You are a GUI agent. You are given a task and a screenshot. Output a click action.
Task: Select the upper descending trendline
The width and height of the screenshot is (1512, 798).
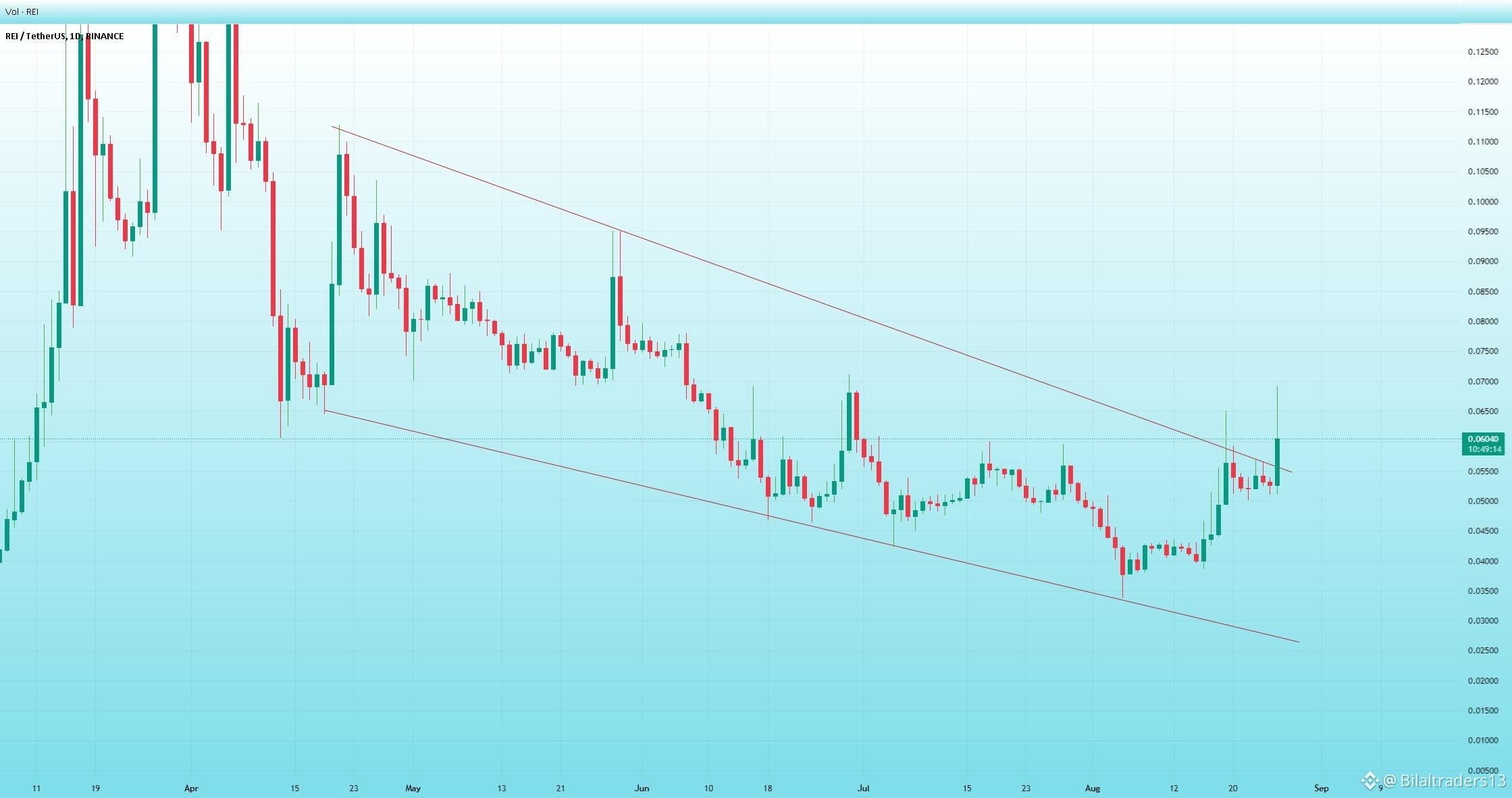pyautogui.click(x=810, y=299)
